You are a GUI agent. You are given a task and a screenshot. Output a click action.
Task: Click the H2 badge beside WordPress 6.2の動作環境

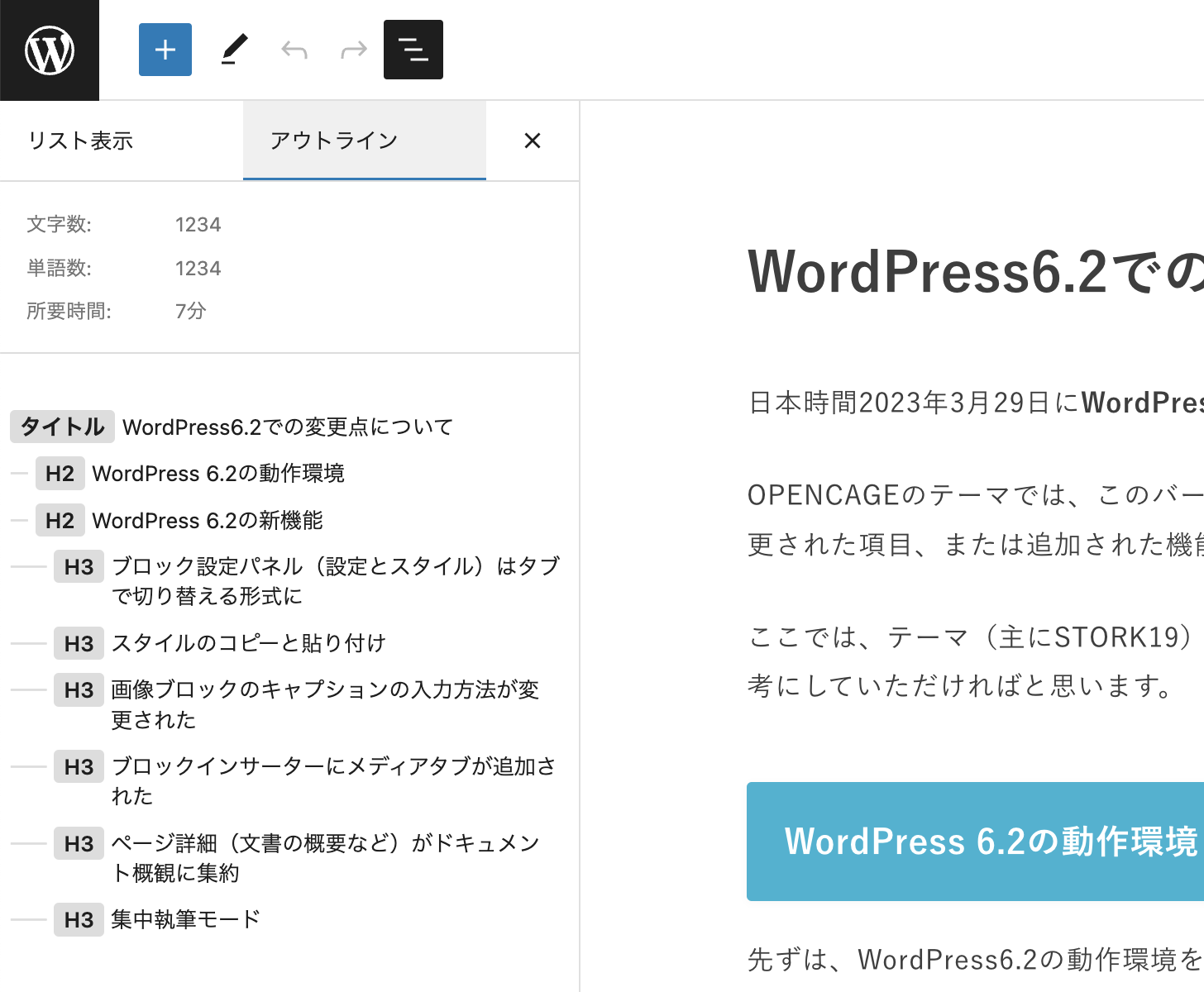[60, 473]
